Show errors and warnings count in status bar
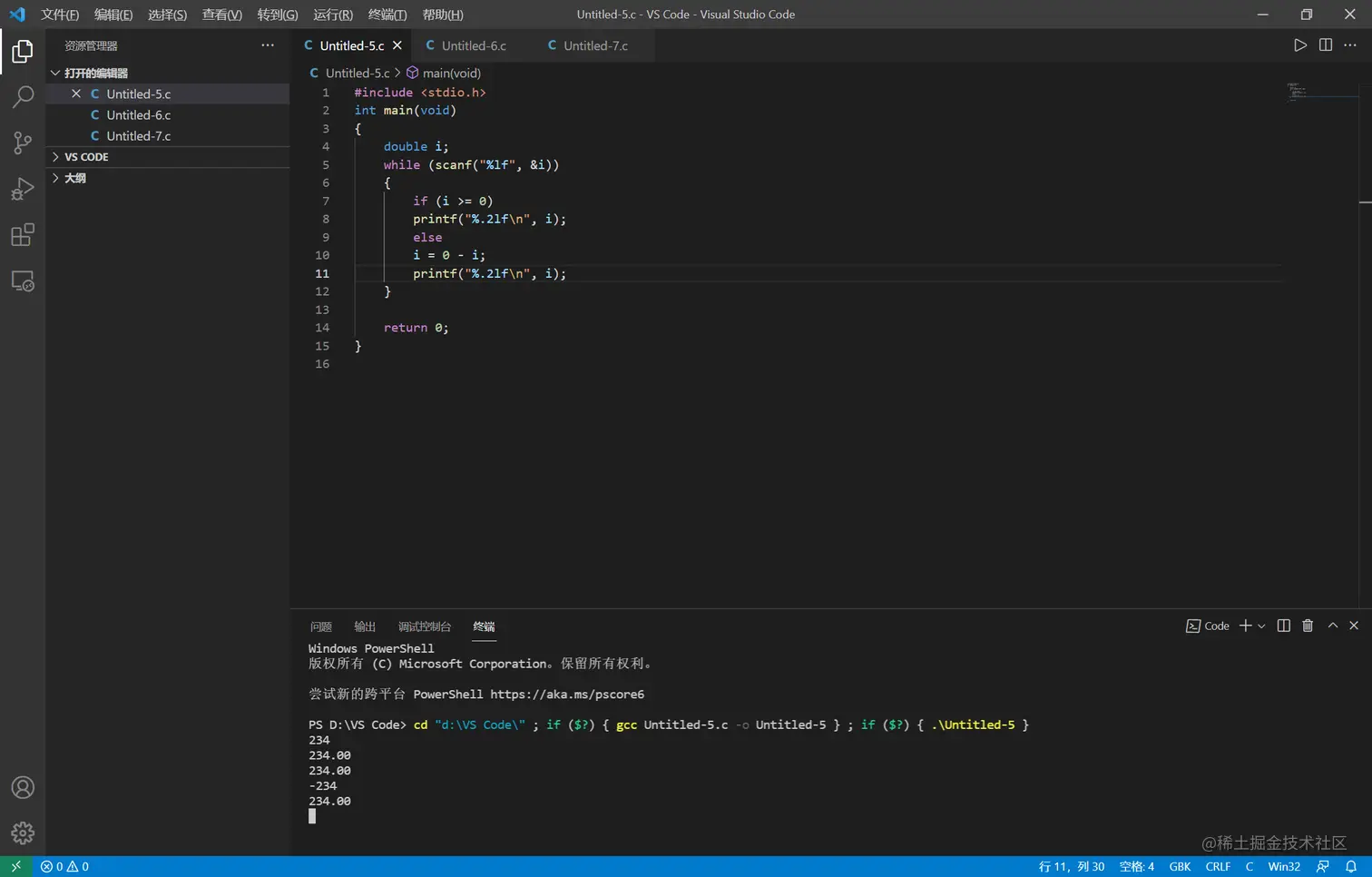The height and width of the screenshot is (877, 1372). 64,866
